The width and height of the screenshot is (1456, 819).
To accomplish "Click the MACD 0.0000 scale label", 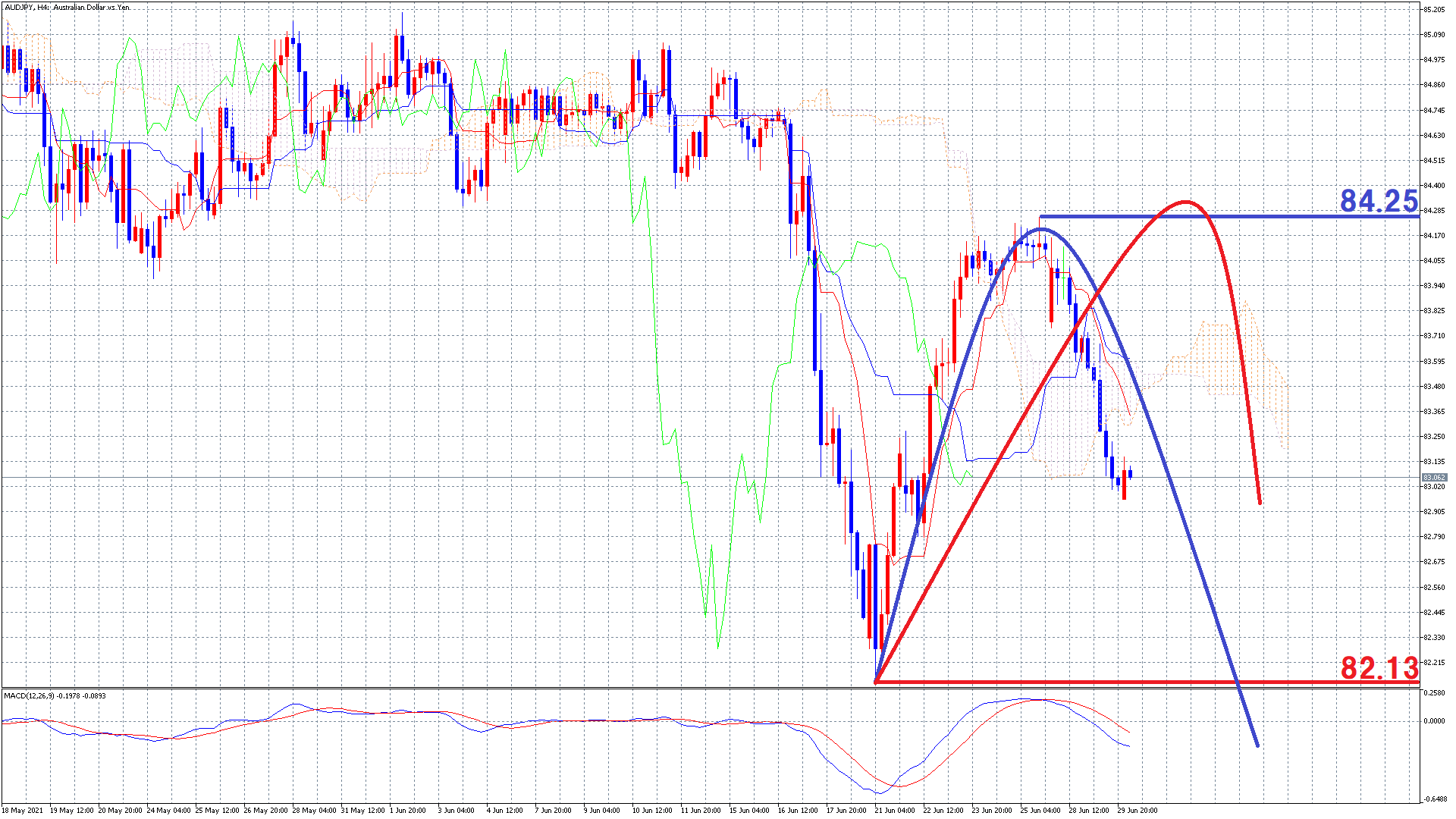I will (x=1434, y=721).
